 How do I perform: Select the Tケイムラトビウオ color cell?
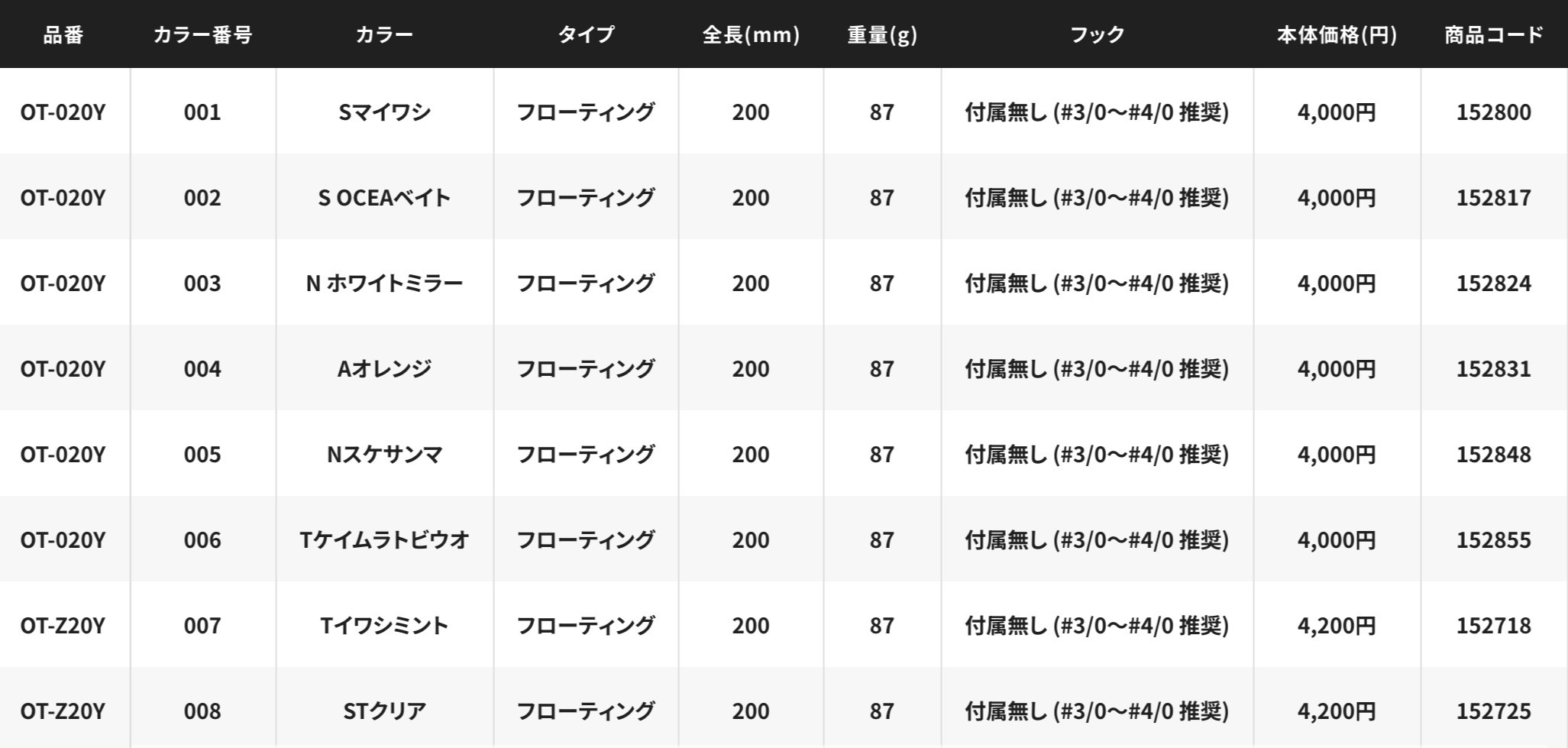[x=384, y=540]
